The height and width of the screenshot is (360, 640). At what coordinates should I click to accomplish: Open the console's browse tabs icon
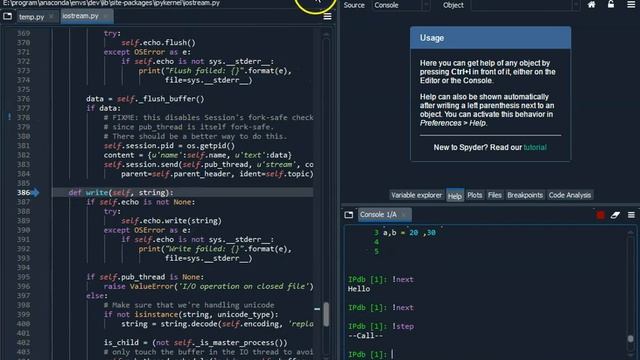point(349,215)
